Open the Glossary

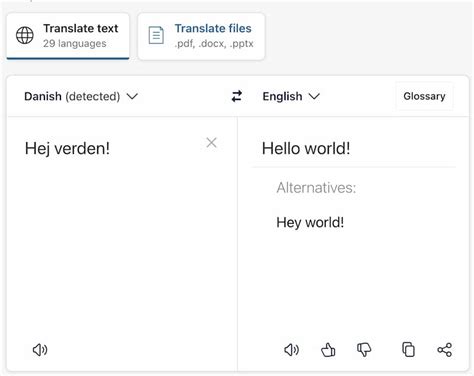click(424, 96)
